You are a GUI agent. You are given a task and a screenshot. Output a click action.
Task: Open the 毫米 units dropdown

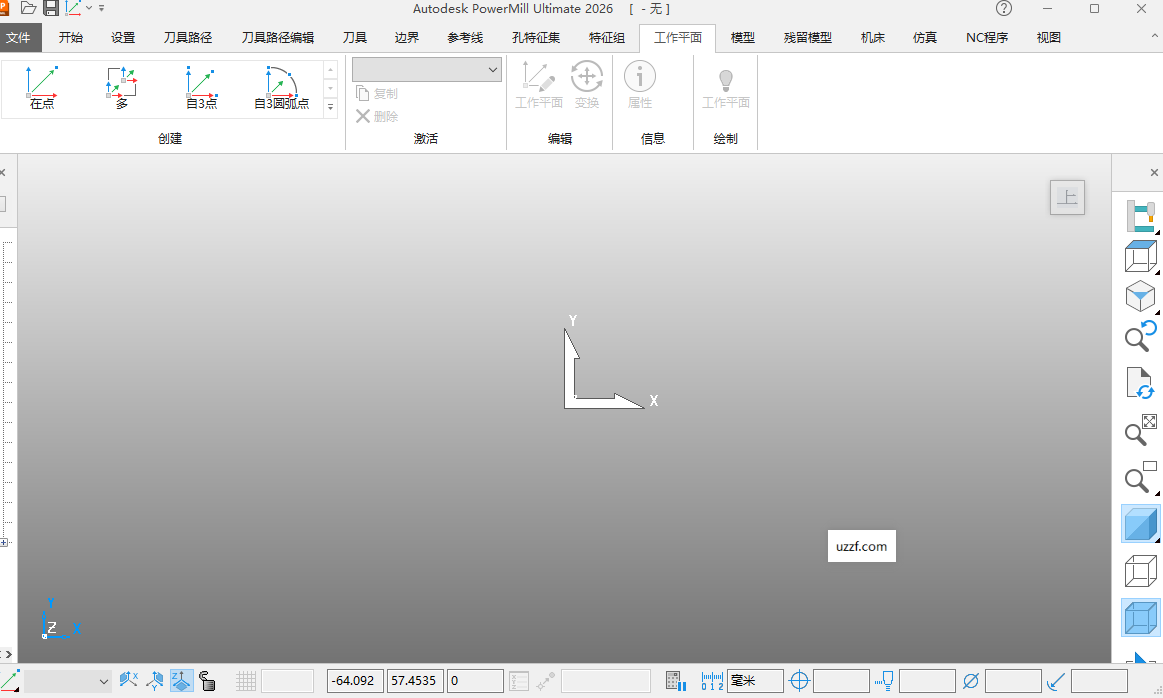coord(754,680)
